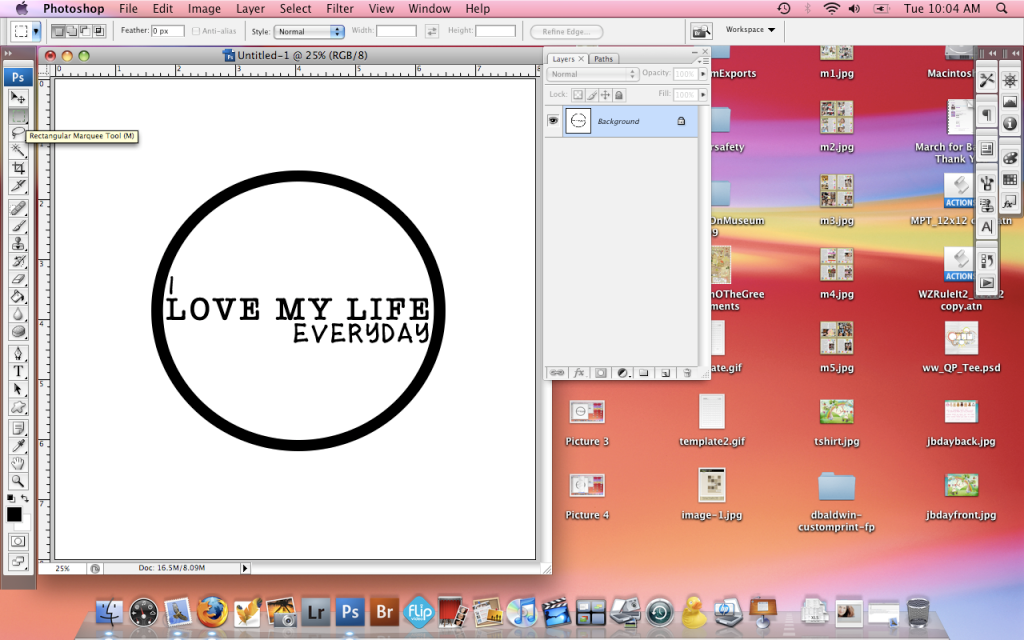Viewport: 1024px width, 640px height.
Task: Open the Style dropdown set to Normal
Action: 309,31
